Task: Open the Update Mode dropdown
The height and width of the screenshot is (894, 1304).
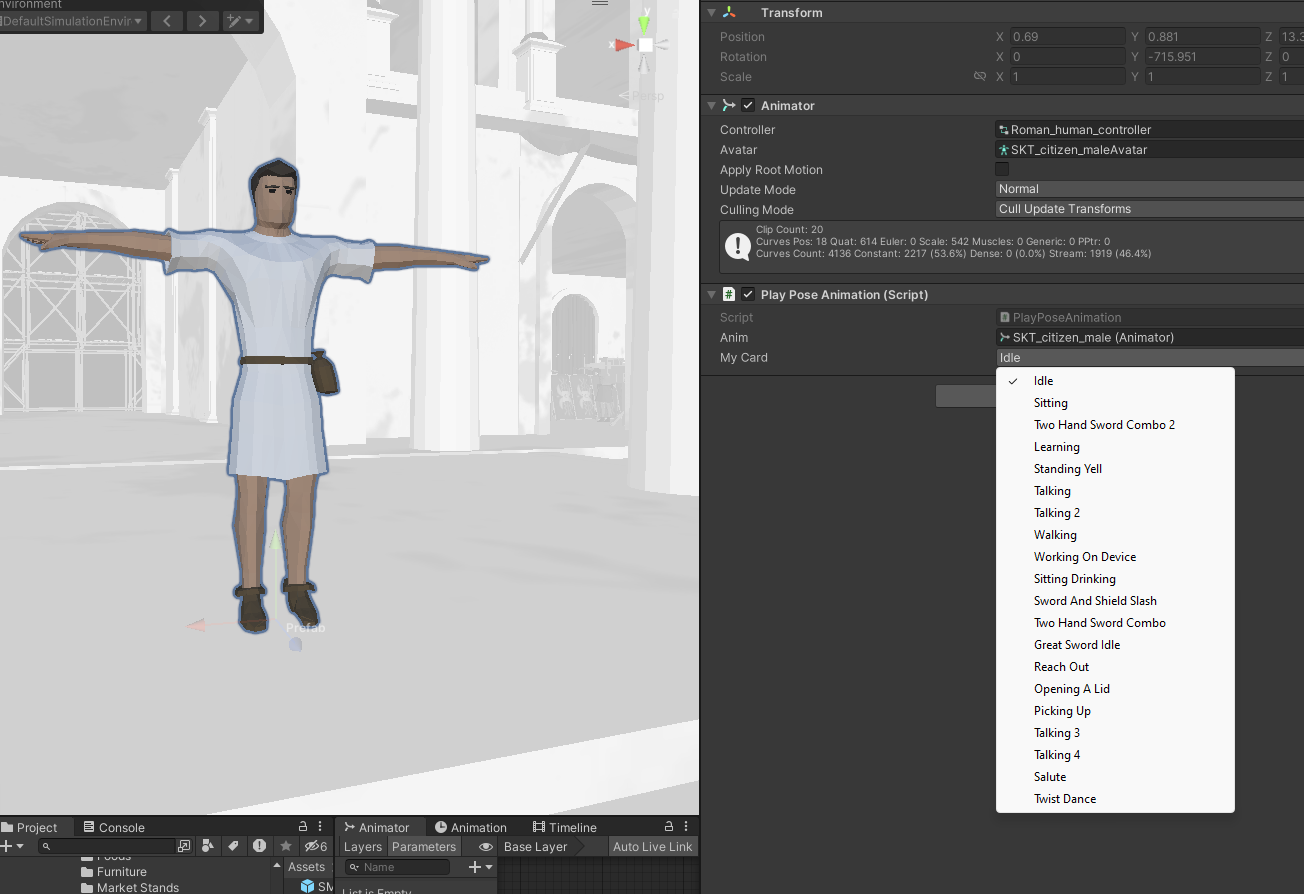Action: point(1150,189)
